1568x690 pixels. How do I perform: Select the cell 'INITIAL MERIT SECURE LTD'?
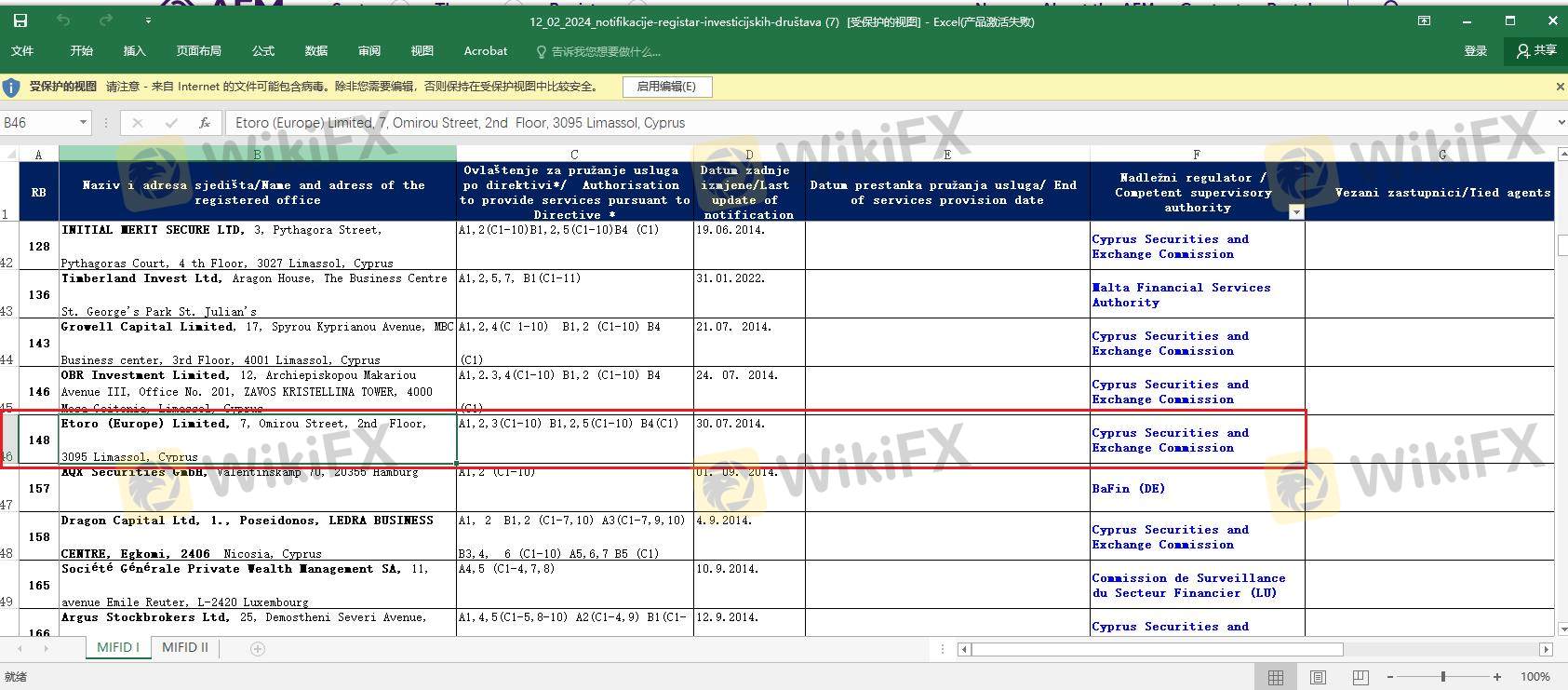(258, 246)
